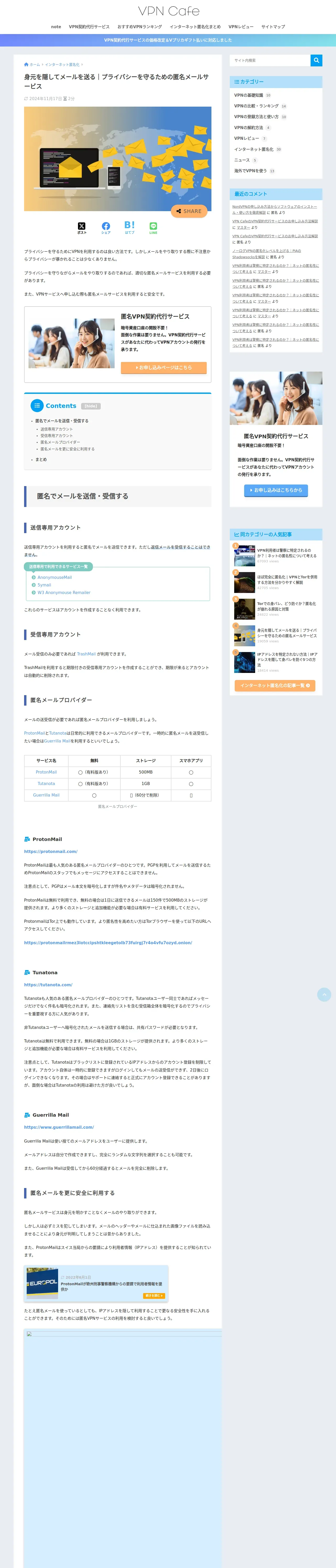Jump to 匿名でメールを送信・受信する in contents
This screenshot has height=1568, width=336.
(x=61, y=420)
